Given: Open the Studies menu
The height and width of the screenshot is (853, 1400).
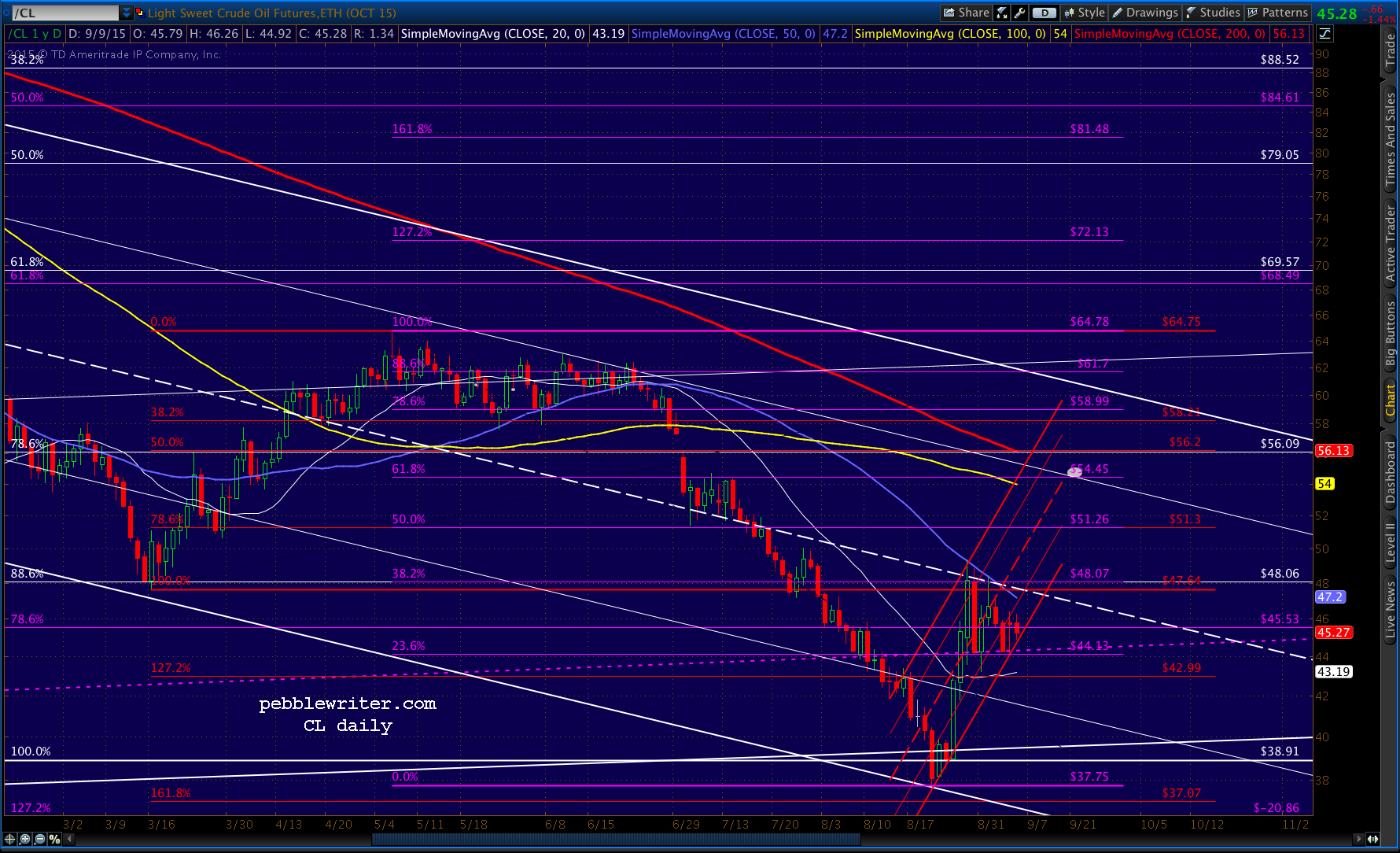Looking at the screenshot, I should point(1214,13).
